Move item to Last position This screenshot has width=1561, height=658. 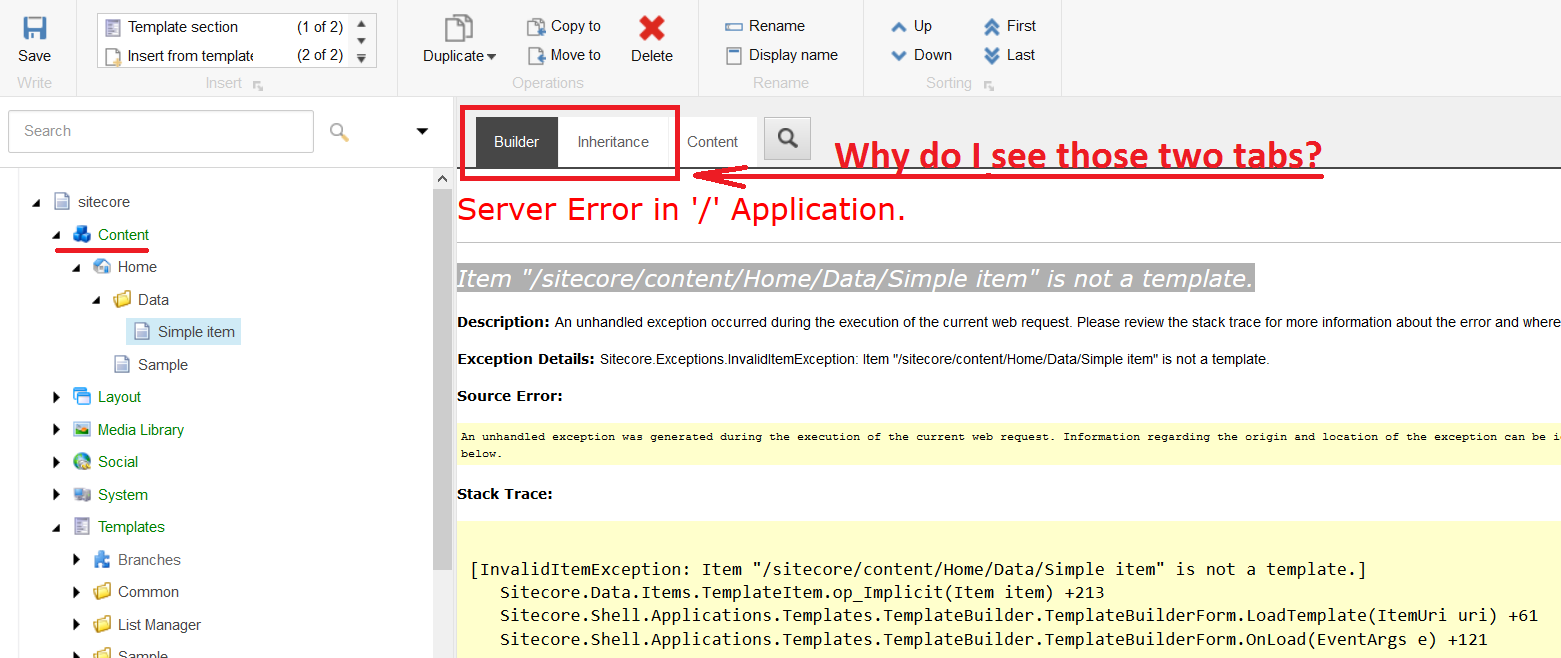pyautogui.click(x=1009, y=55)
